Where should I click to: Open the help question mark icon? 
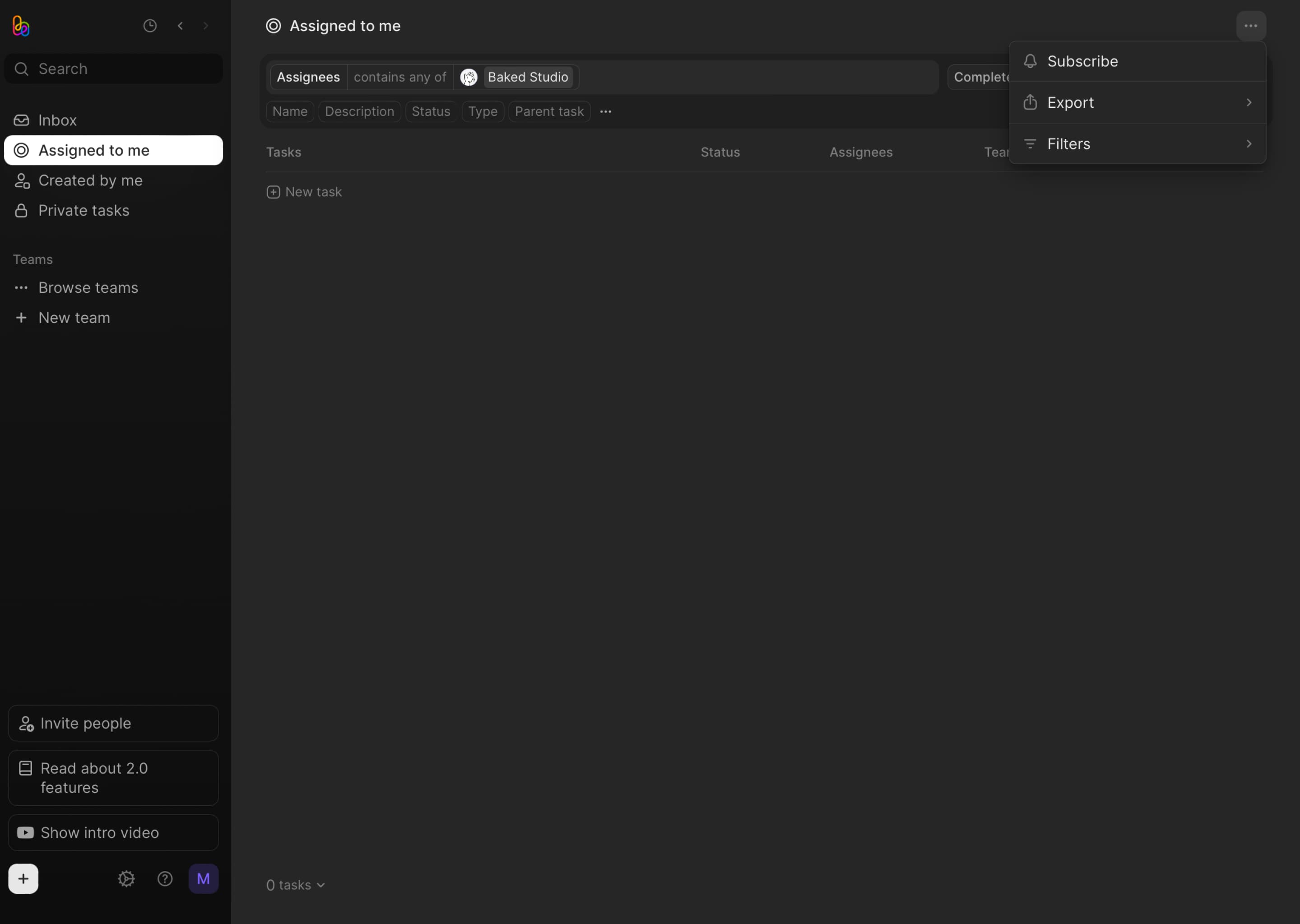point(165,878)
